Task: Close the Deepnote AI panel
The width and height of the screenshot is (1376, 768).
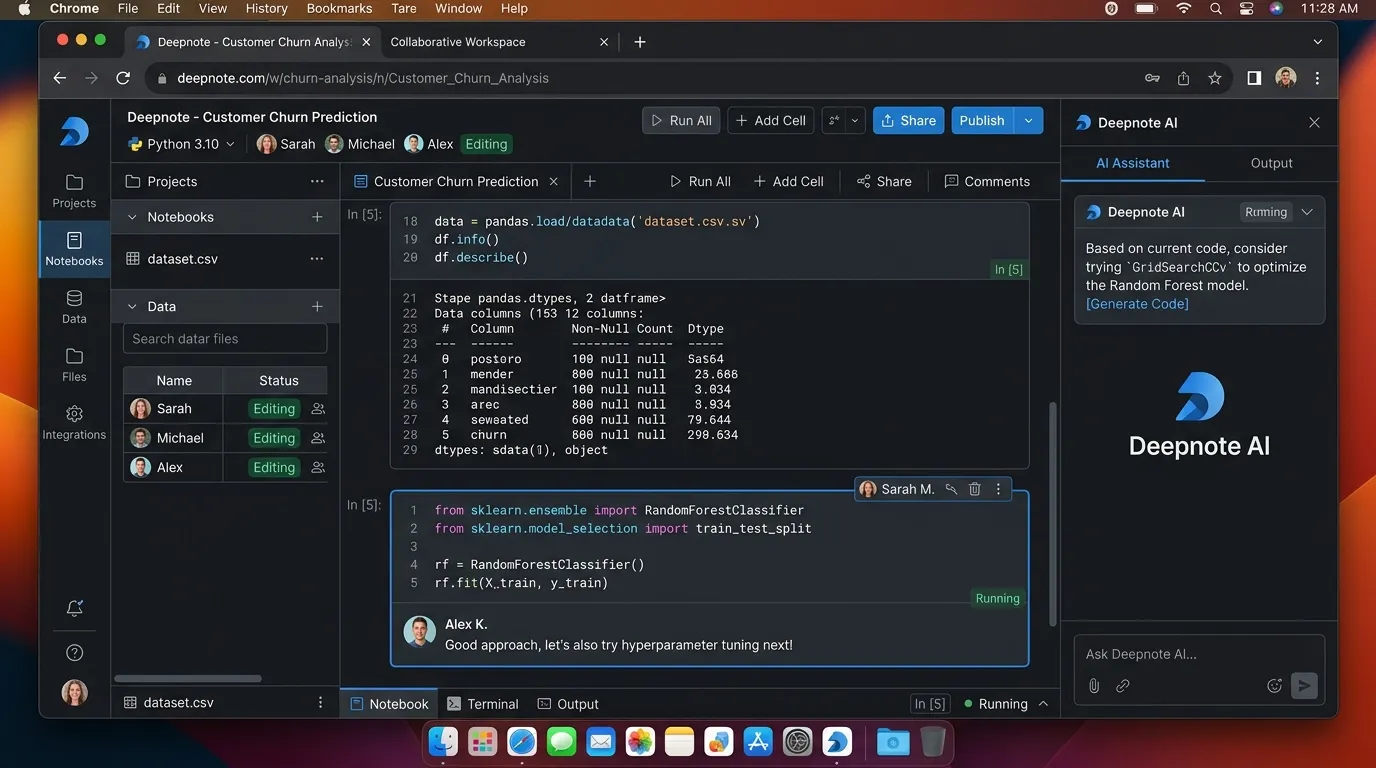Action: click(x=1314, y=122)
